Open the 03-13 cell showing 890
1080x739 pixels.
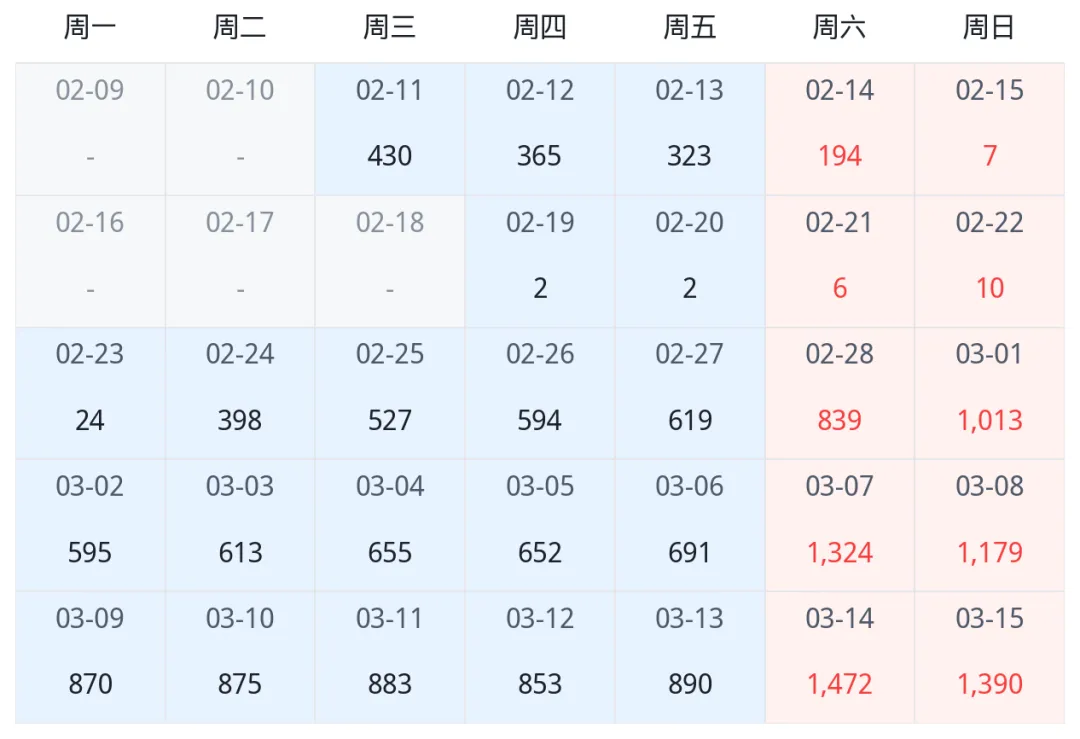point(690,657)
